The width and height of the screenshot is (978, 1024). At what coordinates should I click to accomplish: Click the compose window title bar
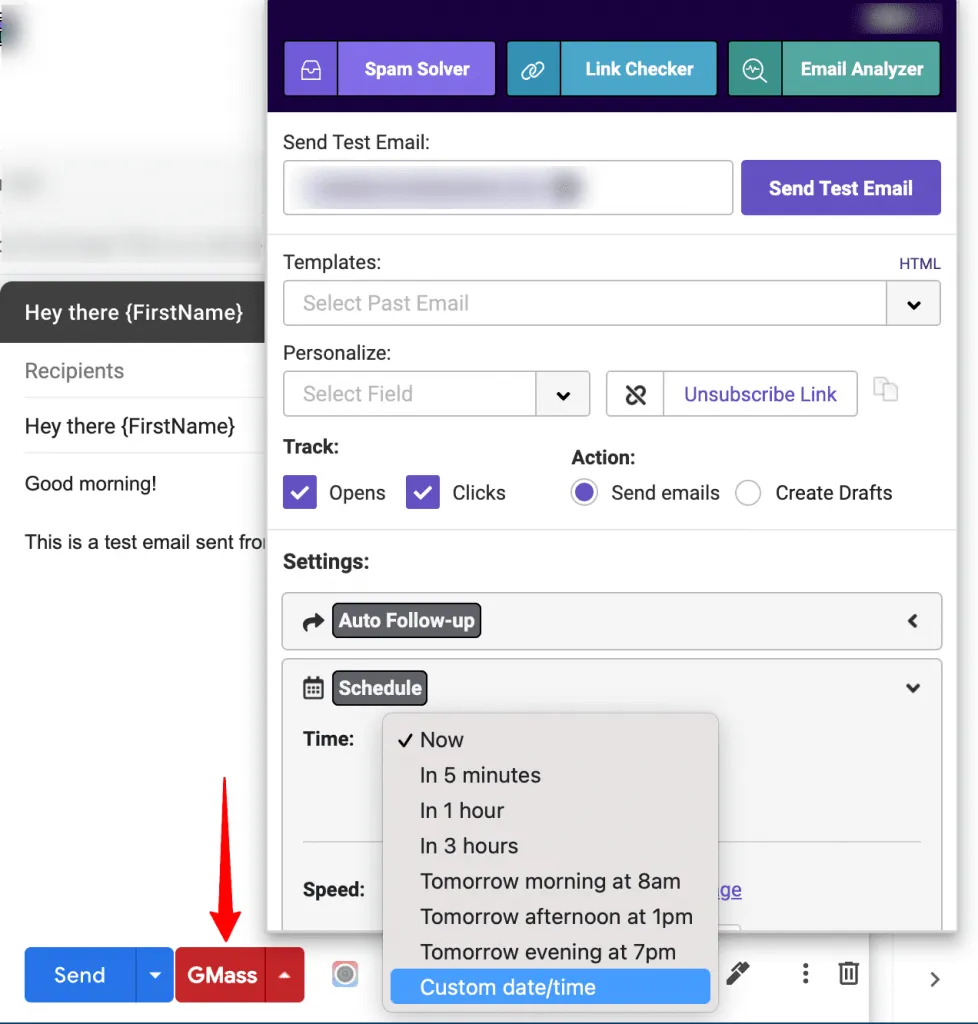coord(133,312)
